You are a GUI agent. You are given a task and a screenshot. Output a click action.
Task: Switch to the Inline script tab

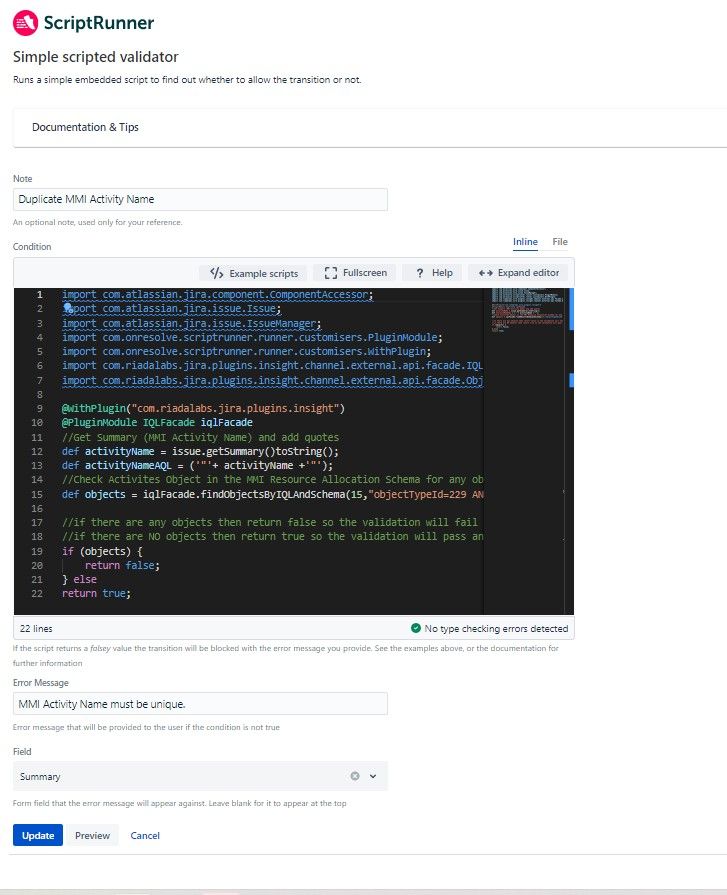[x=525, y=242]
